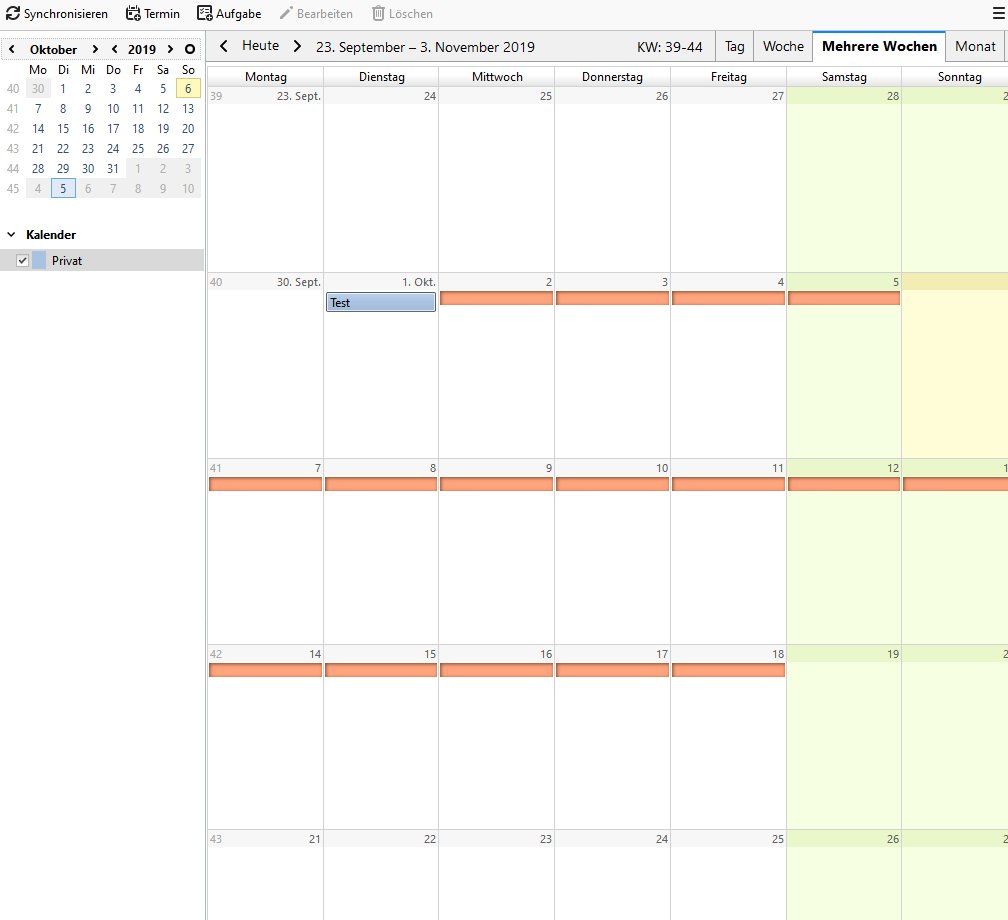Go to next year in mini calendar
Image resolution: width=1008 pixels, height=920 pixels.
(170, 49)
